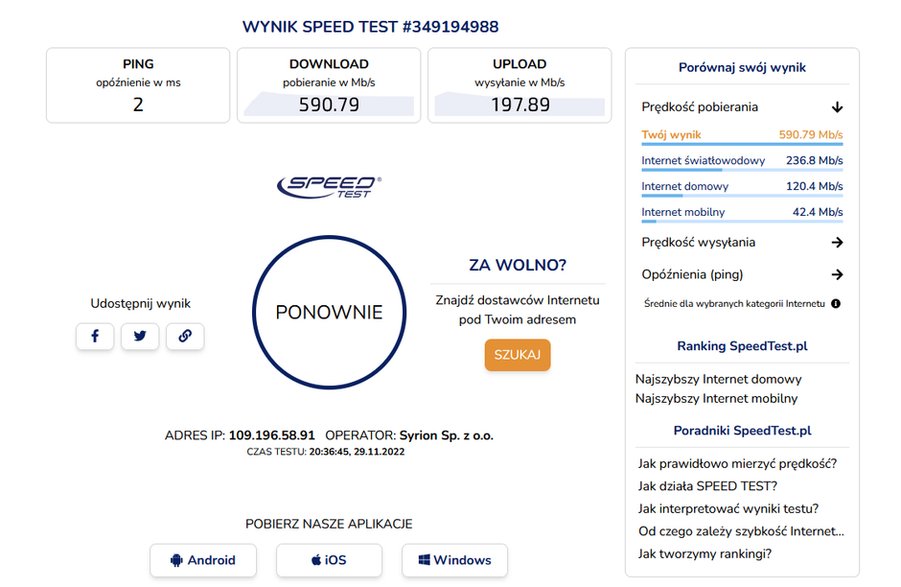Open the Jak działa SPEED TEST? guide
This screenshot has width=901, height=587.
tap(707, 486)
